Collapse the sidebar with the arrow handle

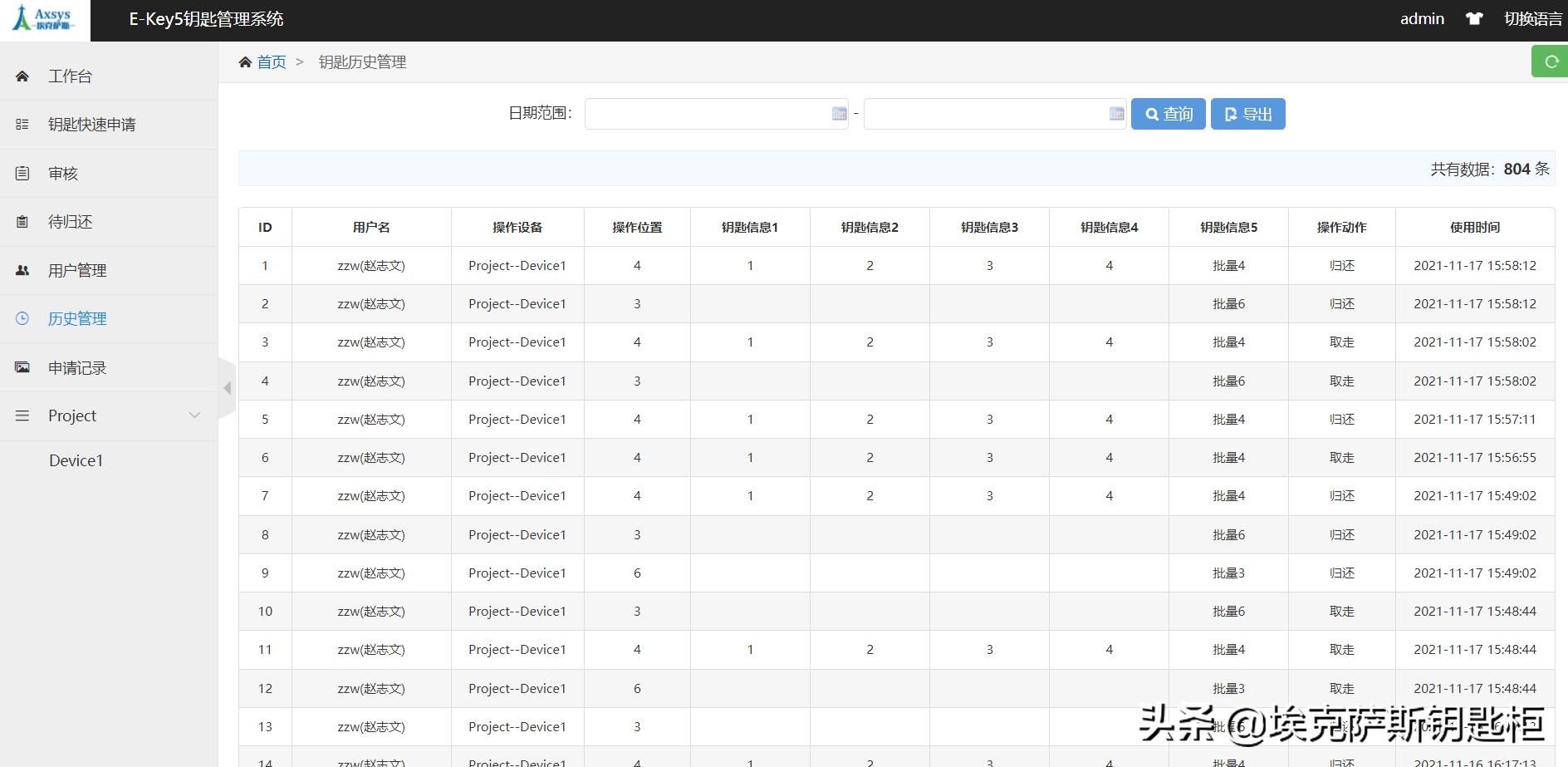[x=227, y=388]
